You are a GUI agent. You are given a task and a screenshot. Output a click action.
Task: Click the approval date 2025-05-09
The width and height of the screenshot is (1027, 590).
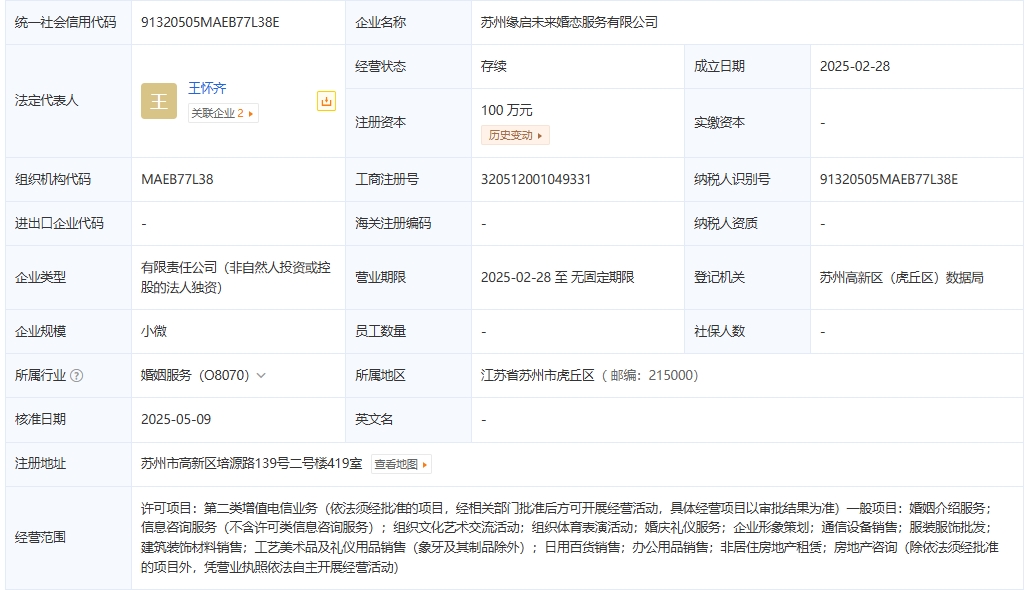(x=176, y=419)
